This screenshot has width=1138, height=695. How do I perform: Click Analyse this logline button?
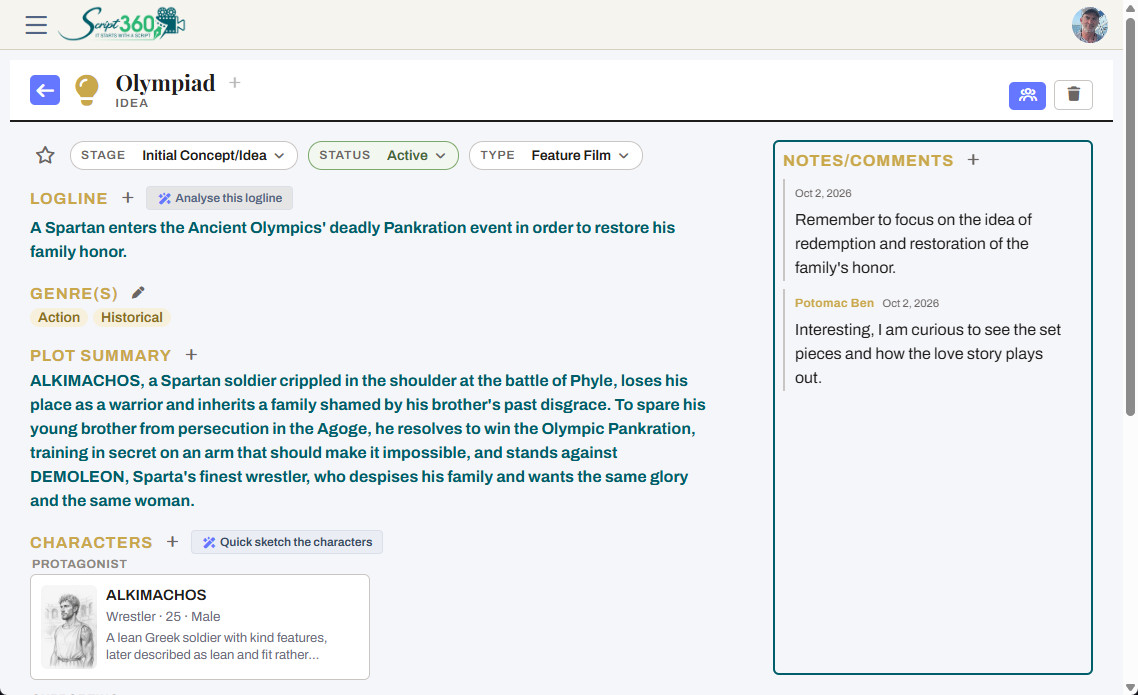click(220, 198)
